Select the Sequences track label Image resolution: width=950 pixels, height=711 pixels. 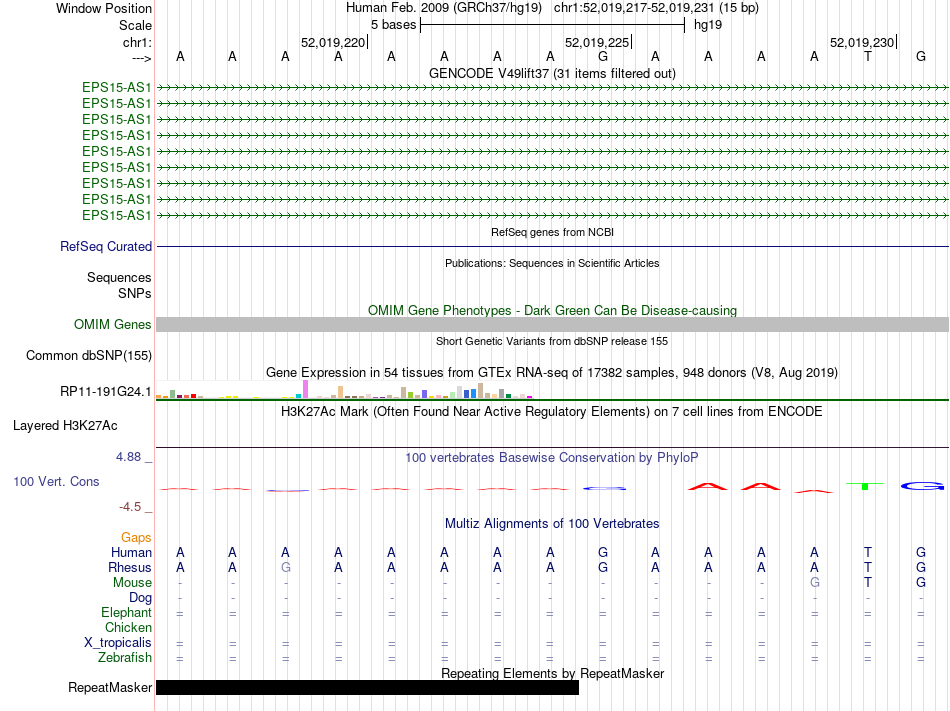pyautogui.click(x=119, y=277)
